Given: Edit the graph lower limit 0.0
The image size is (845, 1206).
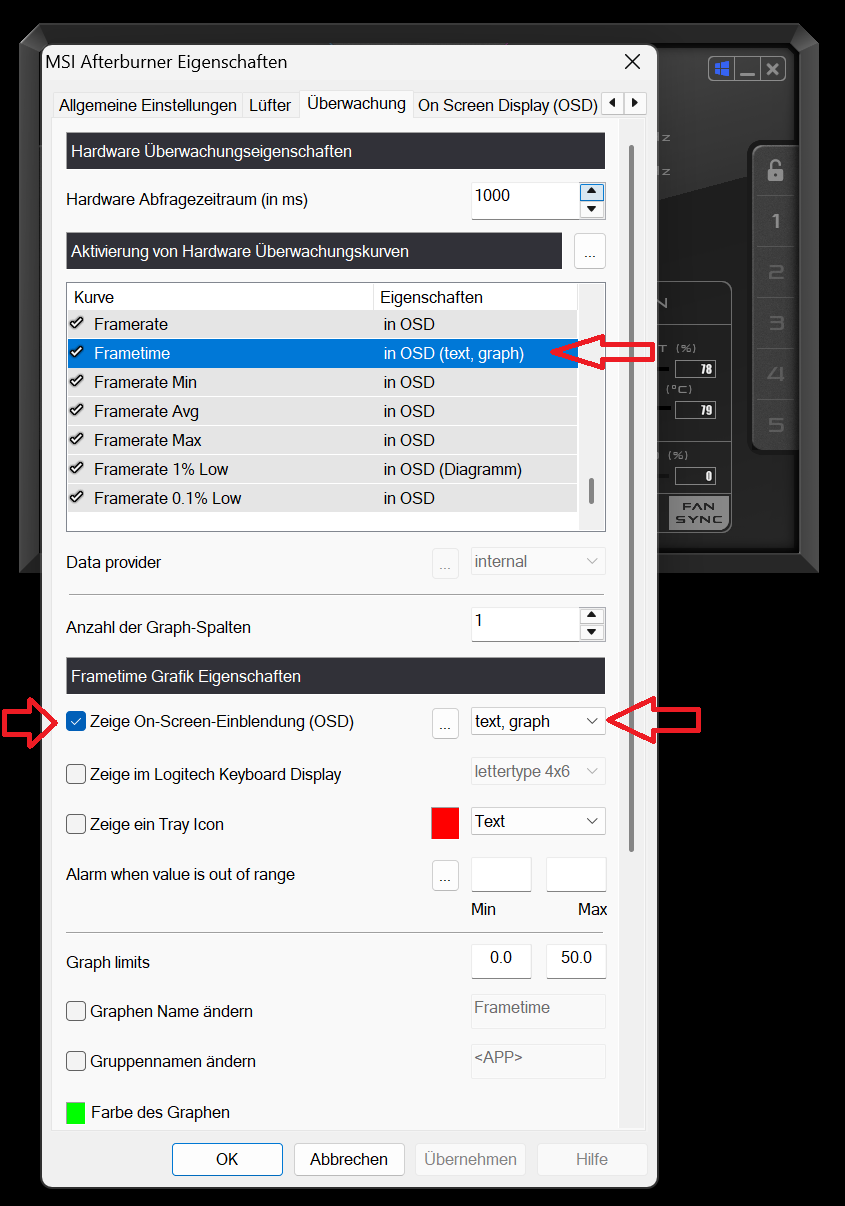Looking at the screenshot, I should tap(501, 961).
